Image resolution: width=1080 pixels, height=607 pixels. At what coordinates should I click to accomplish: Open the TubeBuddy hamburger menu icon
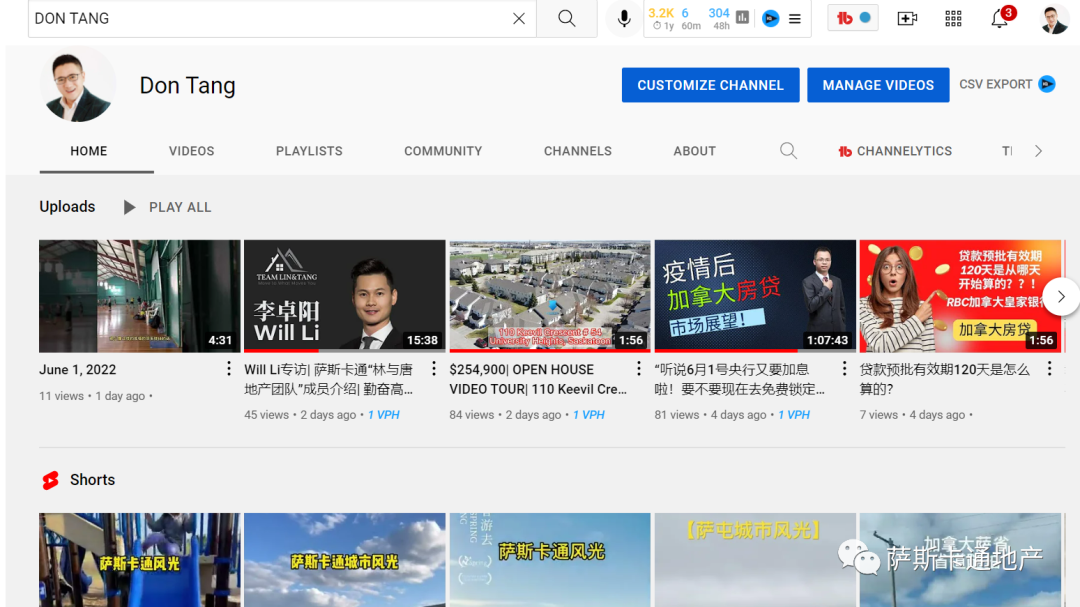(x=794, y=18)
